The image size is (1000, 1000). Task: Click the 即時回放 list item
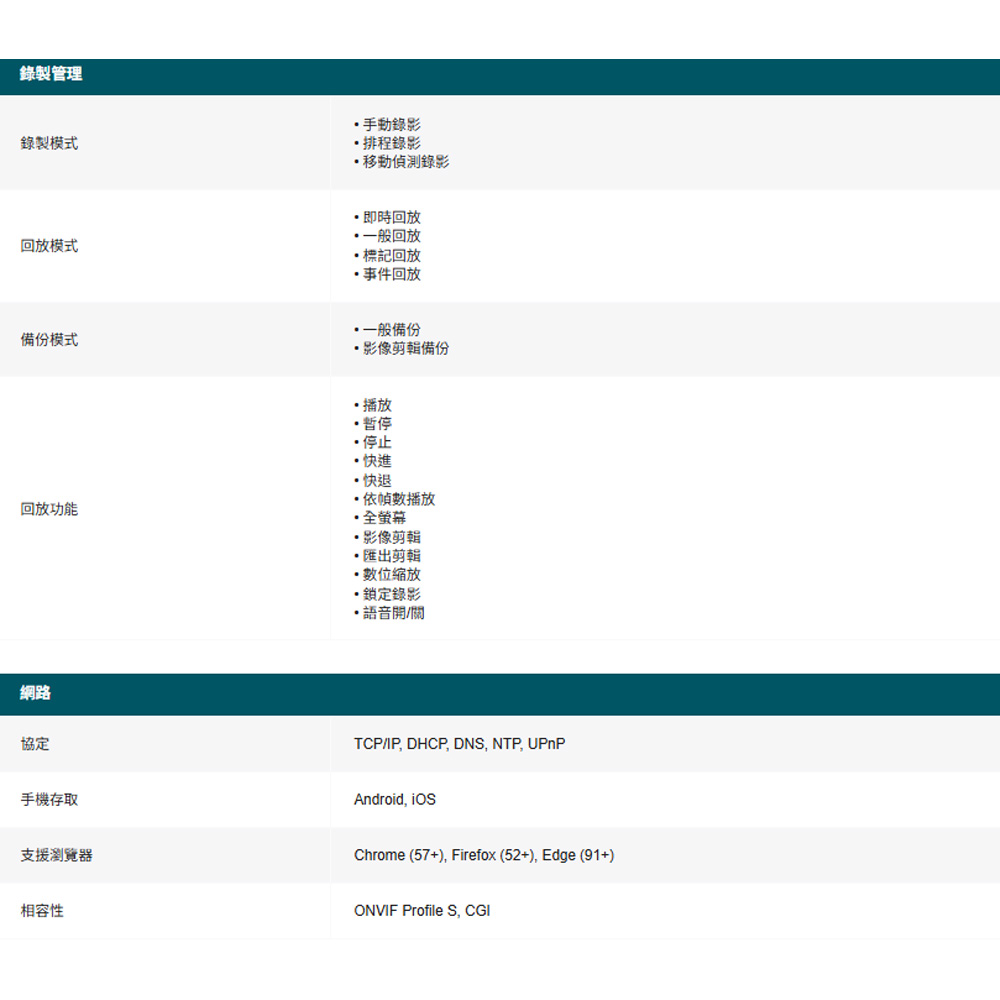(x=391, y=217)
